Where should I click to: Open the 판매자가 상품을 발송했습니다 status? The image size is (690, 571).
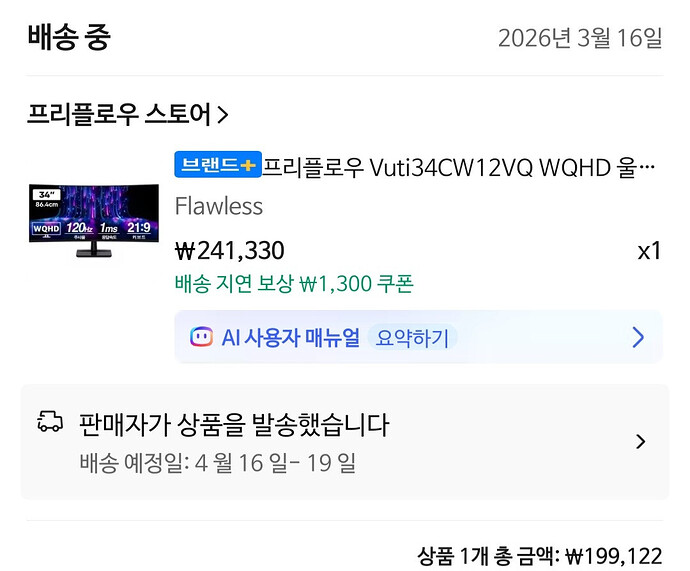tap(234, 425)
